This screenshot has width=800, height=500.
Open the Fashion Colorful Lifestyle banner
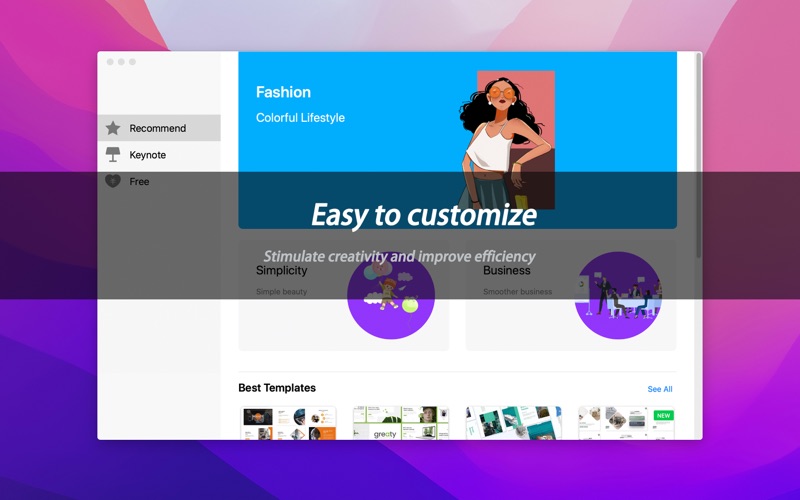pos(458,140)
